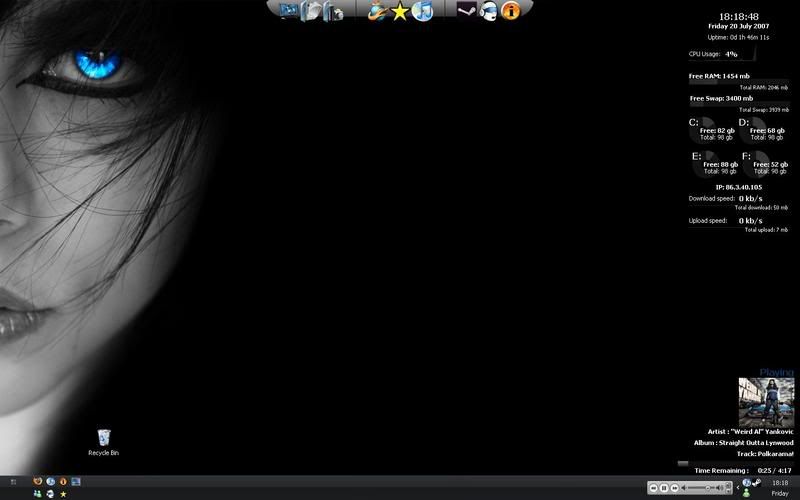800x500 pixels.
Task: Skip to the next track in the taskbar player
Action: click(675, 488)
